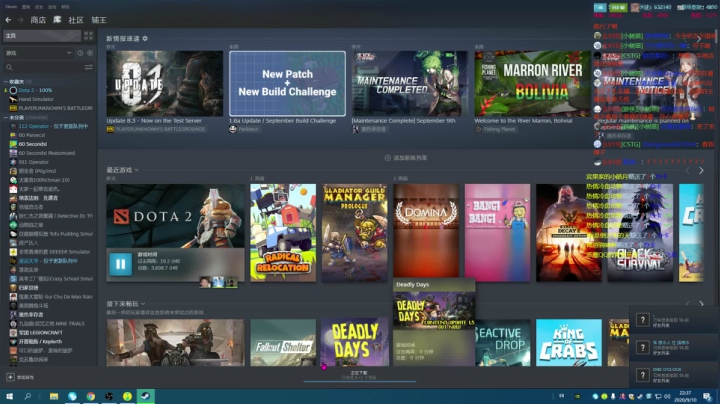This screenshot has height=404, width=720.
Task: Open the Windows Start menu
Action: 9,396
